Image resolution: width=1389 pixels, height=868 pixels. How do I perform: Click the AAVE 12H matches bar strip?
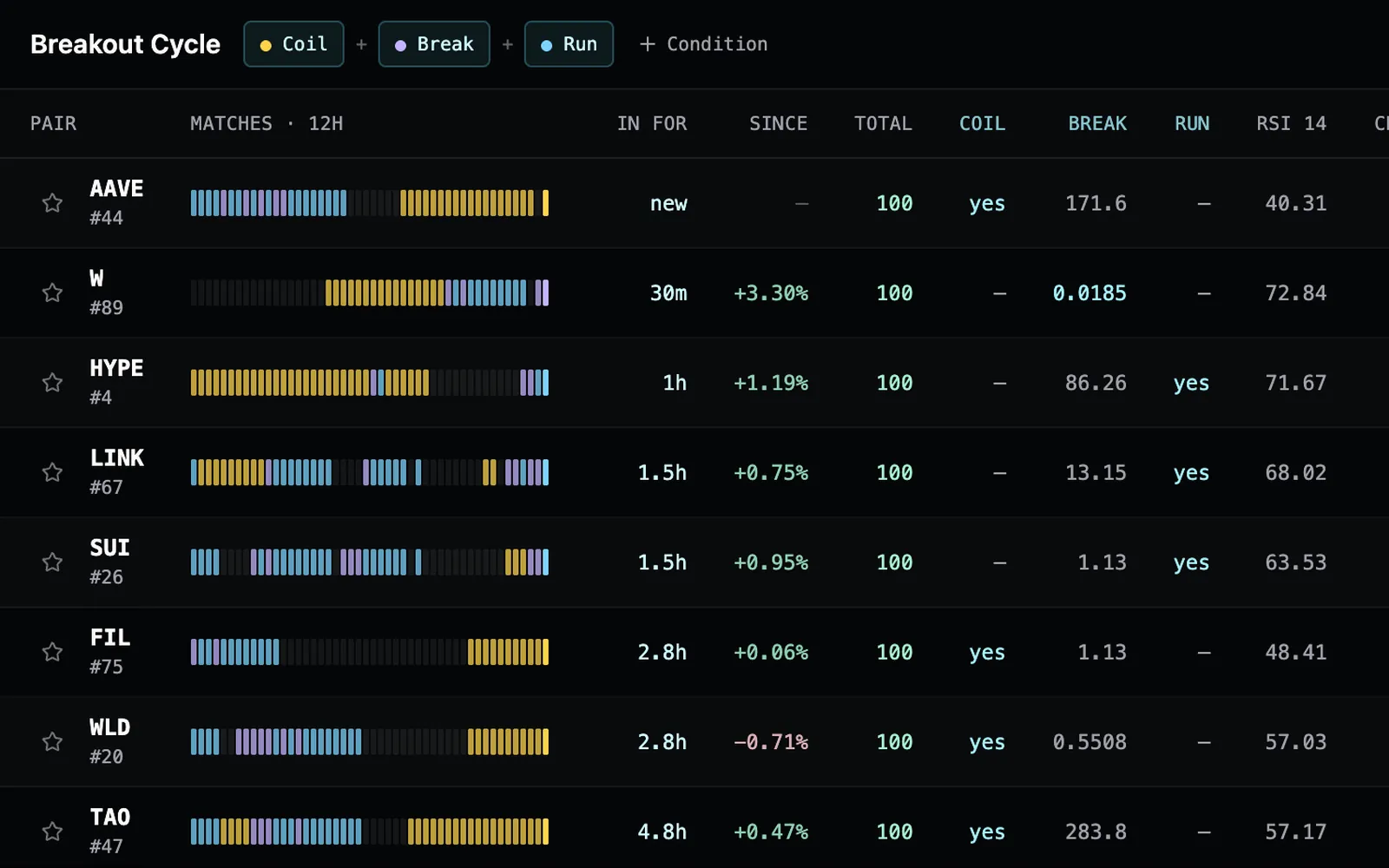(x=370, y=203)
